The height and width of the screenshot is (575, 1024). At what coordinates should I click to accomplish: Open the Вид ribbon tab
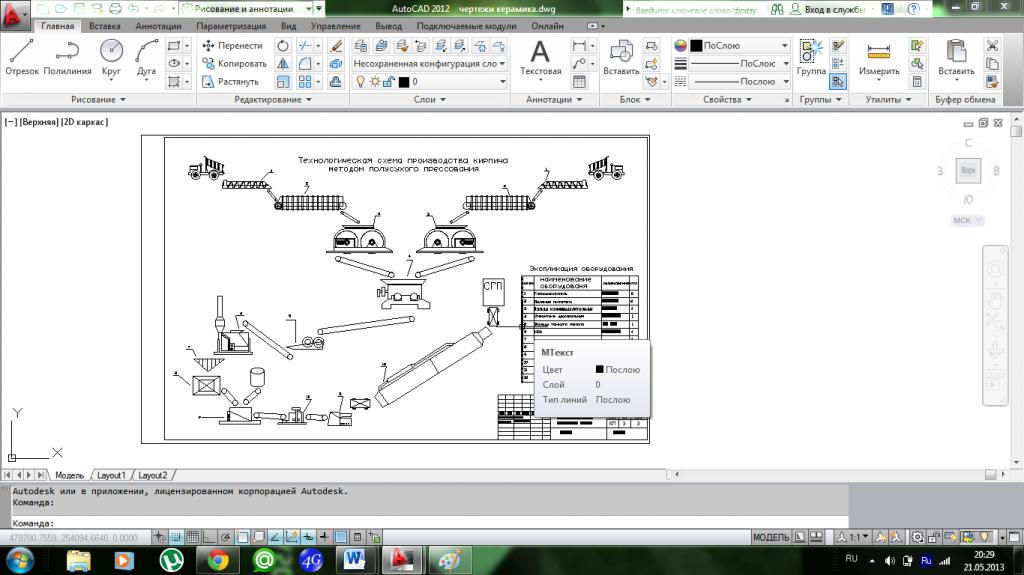coord(289,26)
